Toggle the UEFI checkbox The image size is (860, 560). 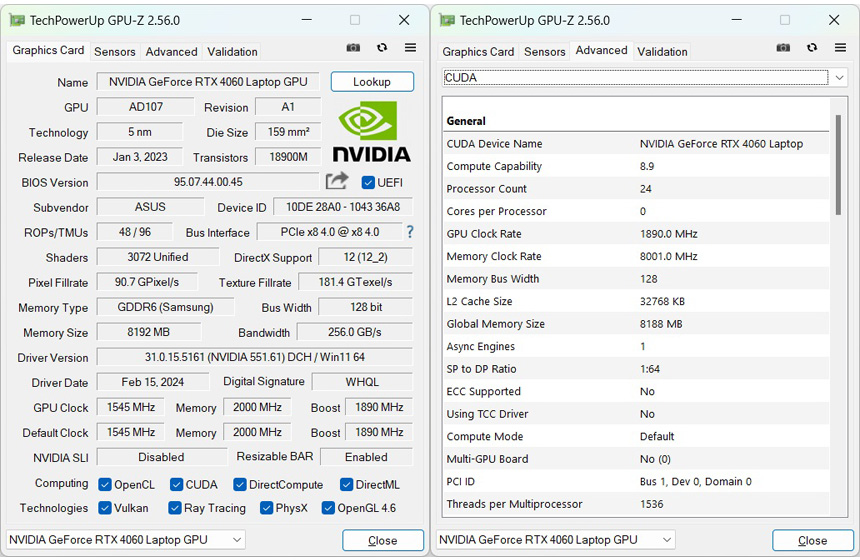click(368, 182)
